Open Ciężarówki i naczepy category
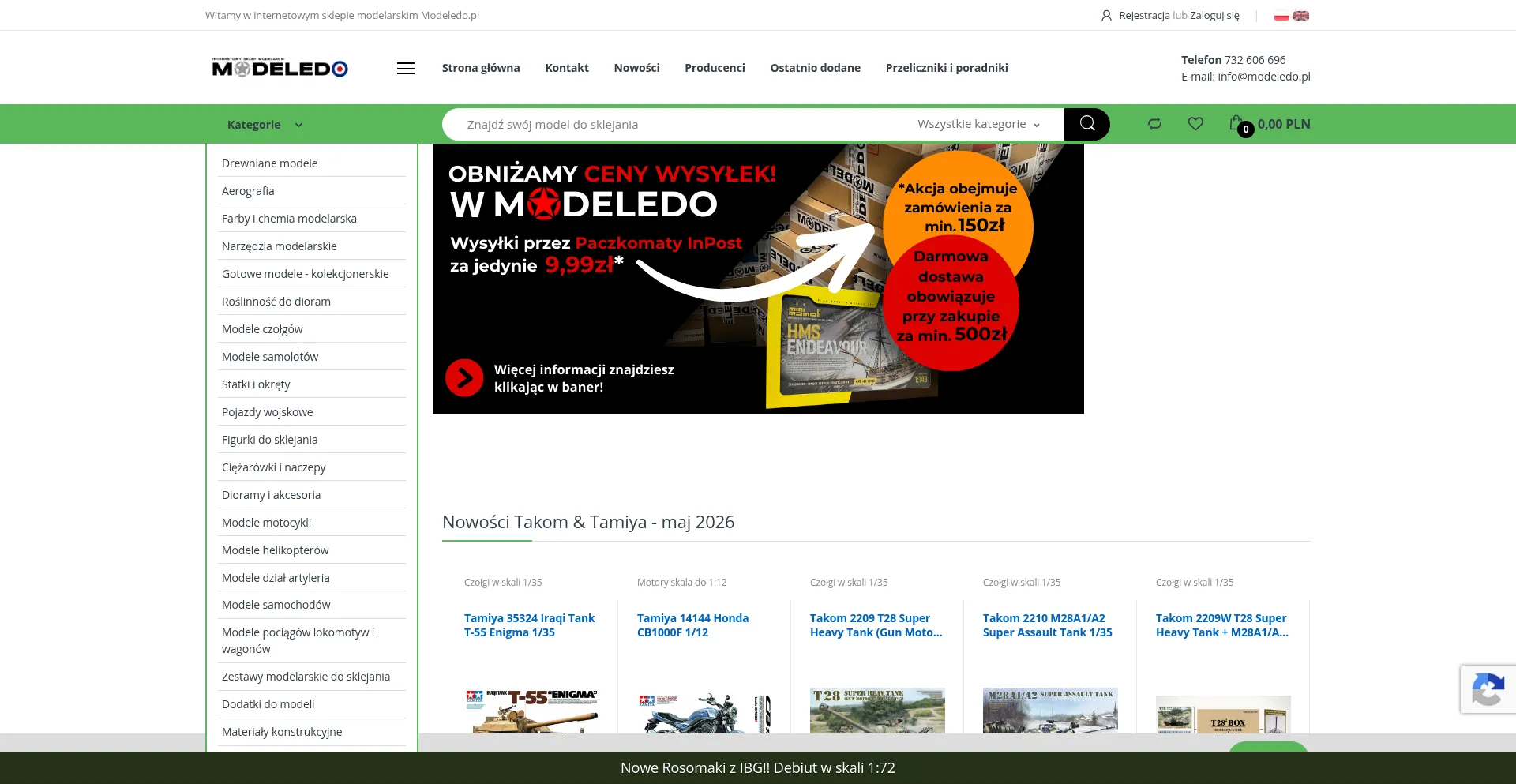The height and width of the screenshot is (784, 1516). point(274,467)
